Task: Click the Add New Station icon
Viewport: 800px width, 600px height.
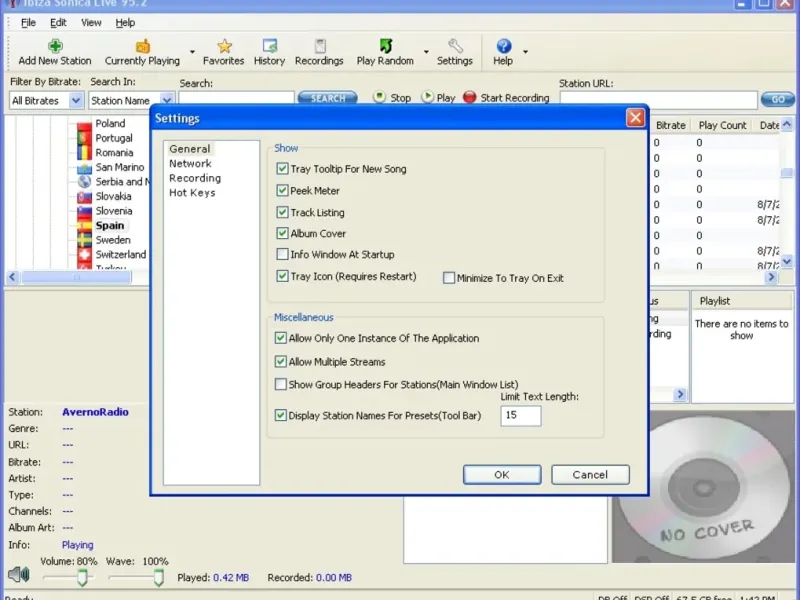Action: (x=54, y=46)
